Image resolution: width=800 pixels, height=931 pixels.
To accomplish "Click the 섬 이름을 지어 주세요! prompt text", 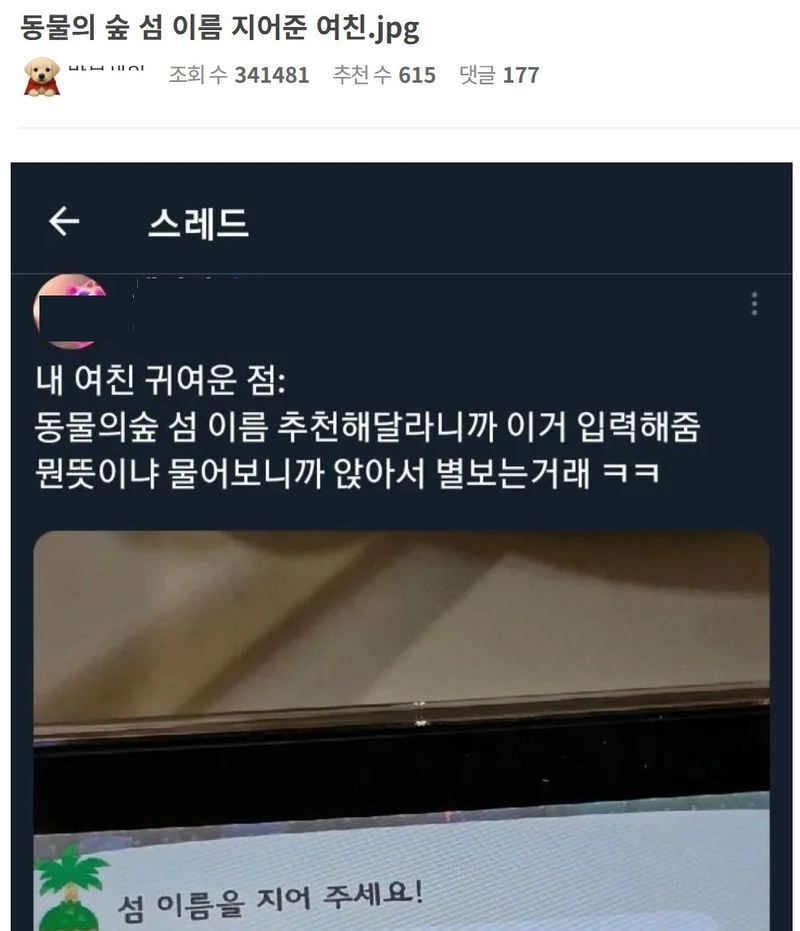I will click(271, 900).
